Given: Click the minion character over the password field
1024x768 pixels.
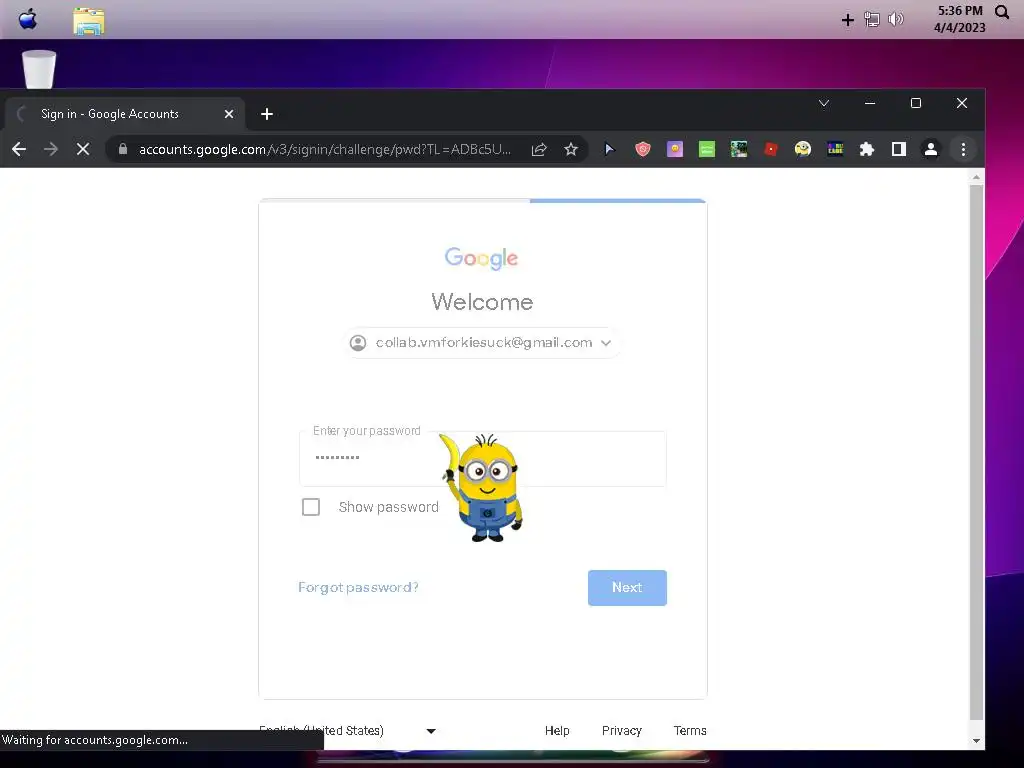Looking at the screenshot, I should [x=483, y=488].
